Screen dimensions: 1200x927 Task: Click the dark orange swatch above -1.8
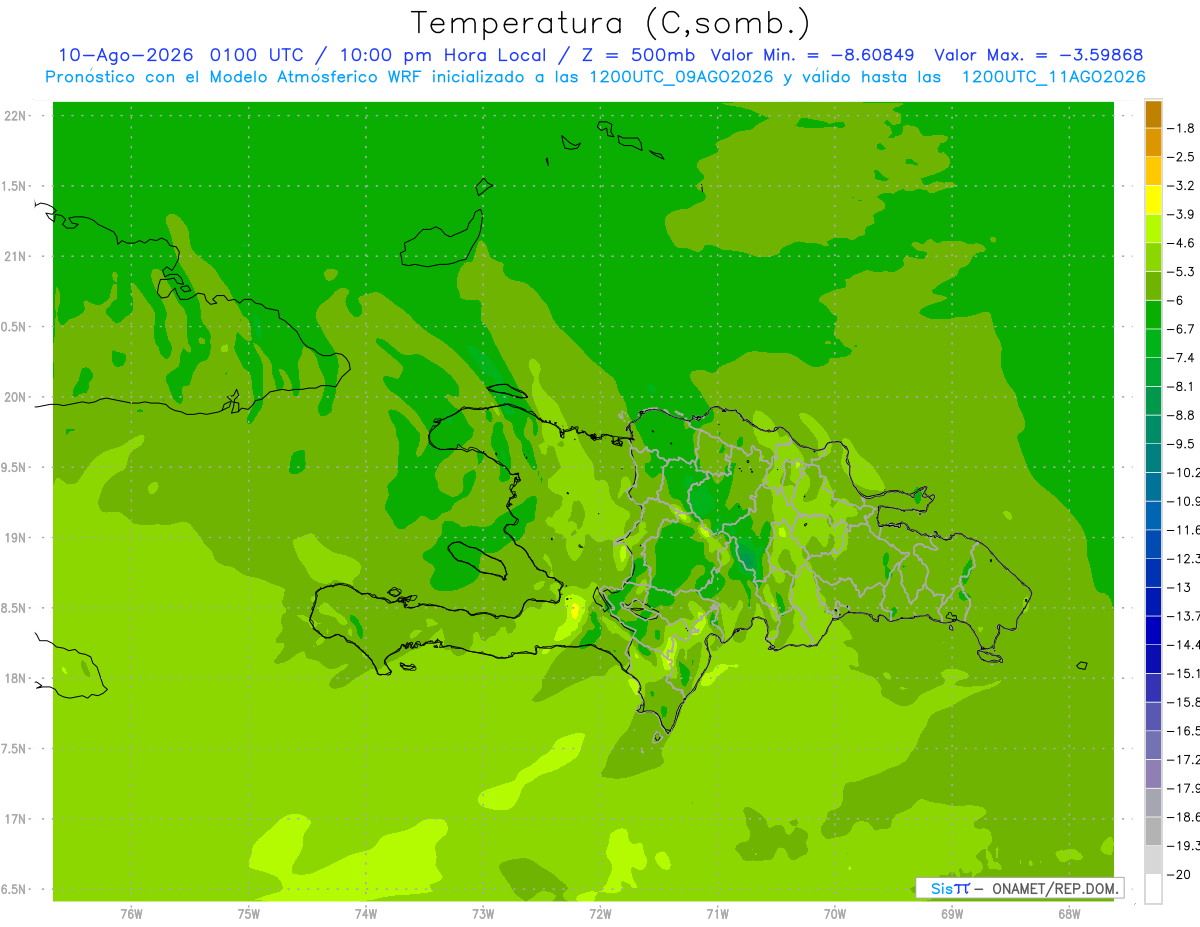point(1153,114)
